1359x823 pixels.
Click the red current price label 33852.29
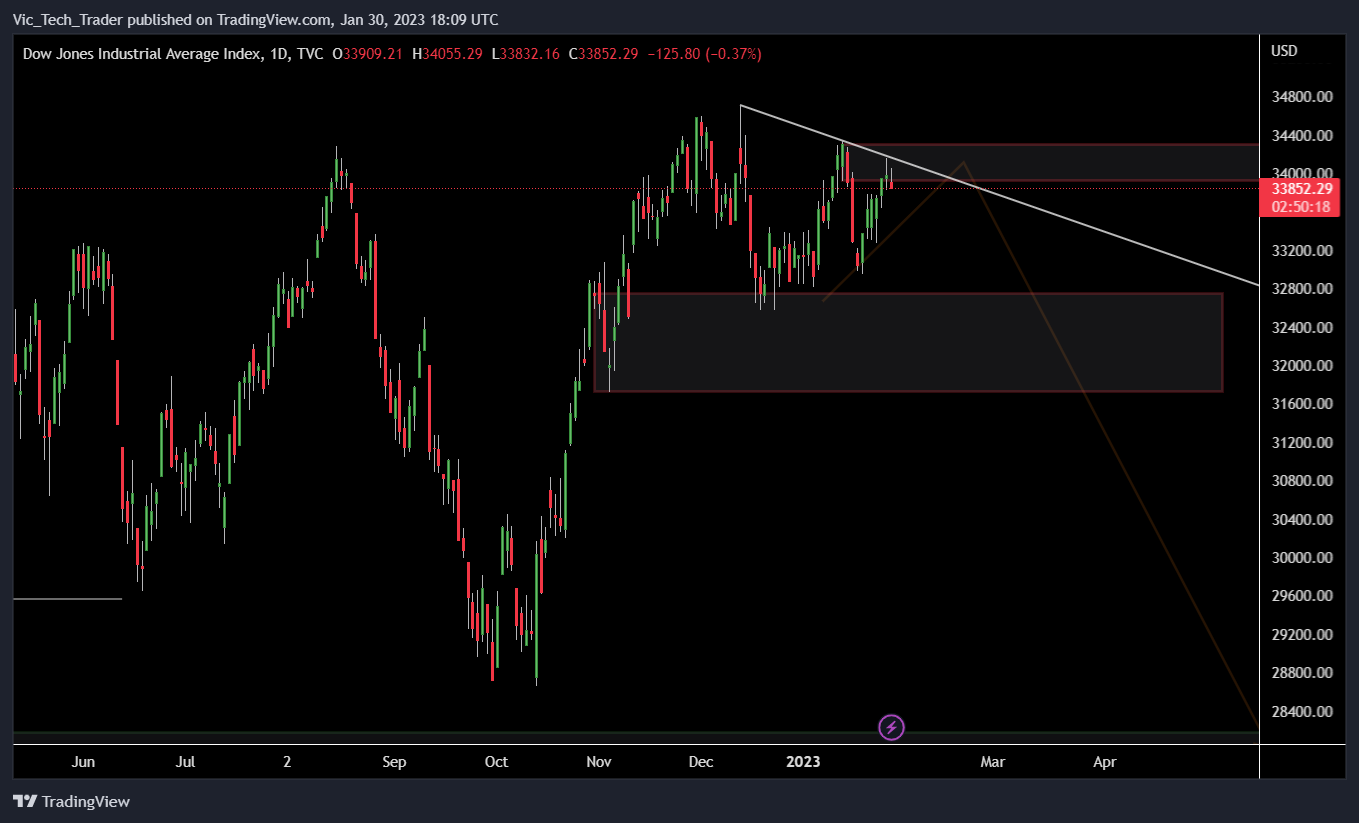tap(1302, 189)
